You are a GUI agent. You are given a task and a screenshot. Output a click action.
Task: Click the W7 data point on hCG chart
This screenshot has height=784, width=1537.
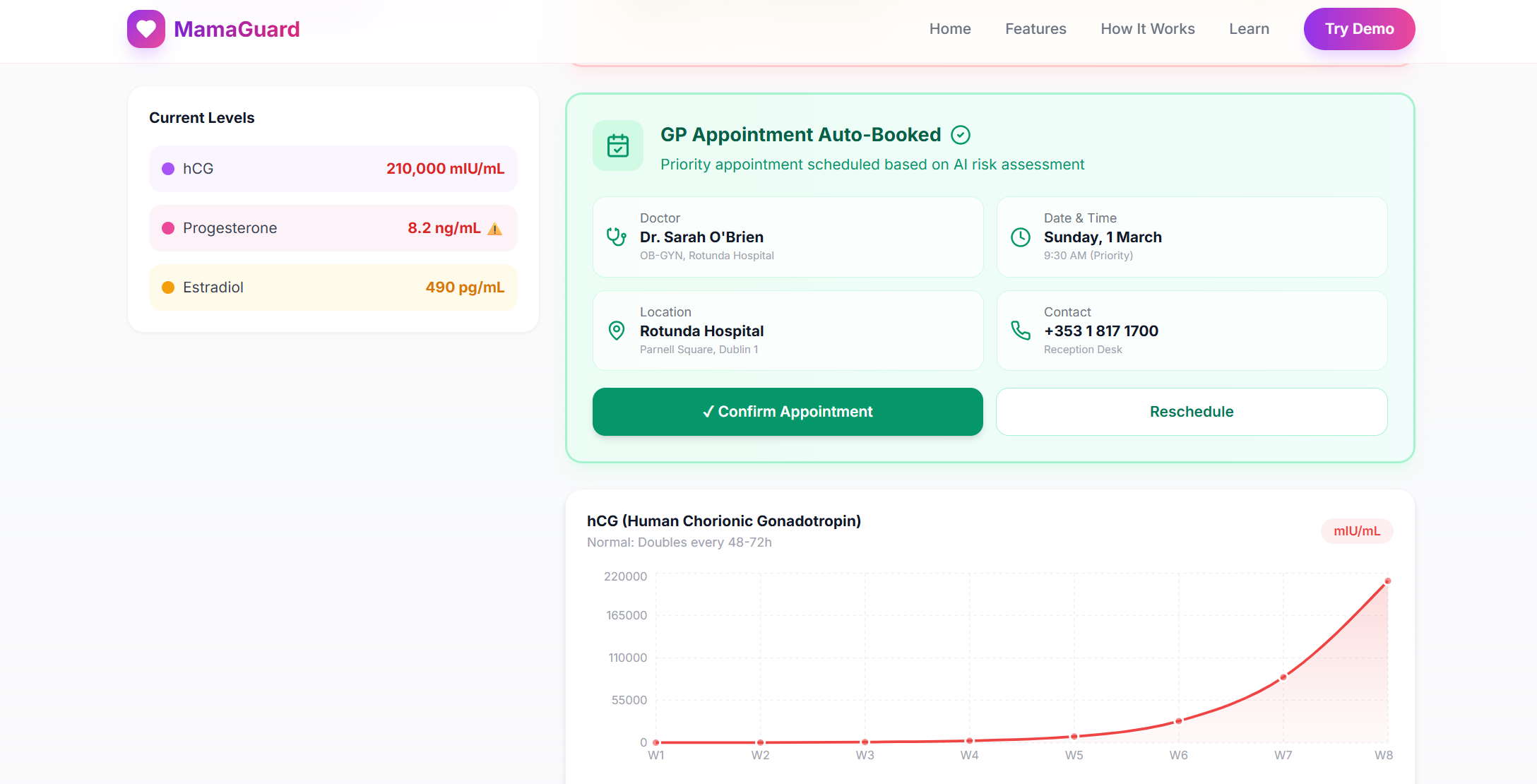1283,677
